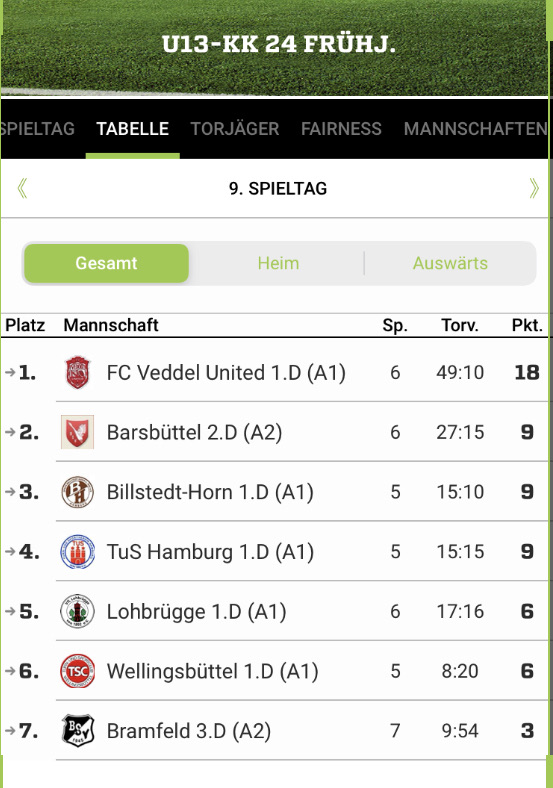Switch the table to the Heim view
553x788 pixels.
[x=278, y=263]
